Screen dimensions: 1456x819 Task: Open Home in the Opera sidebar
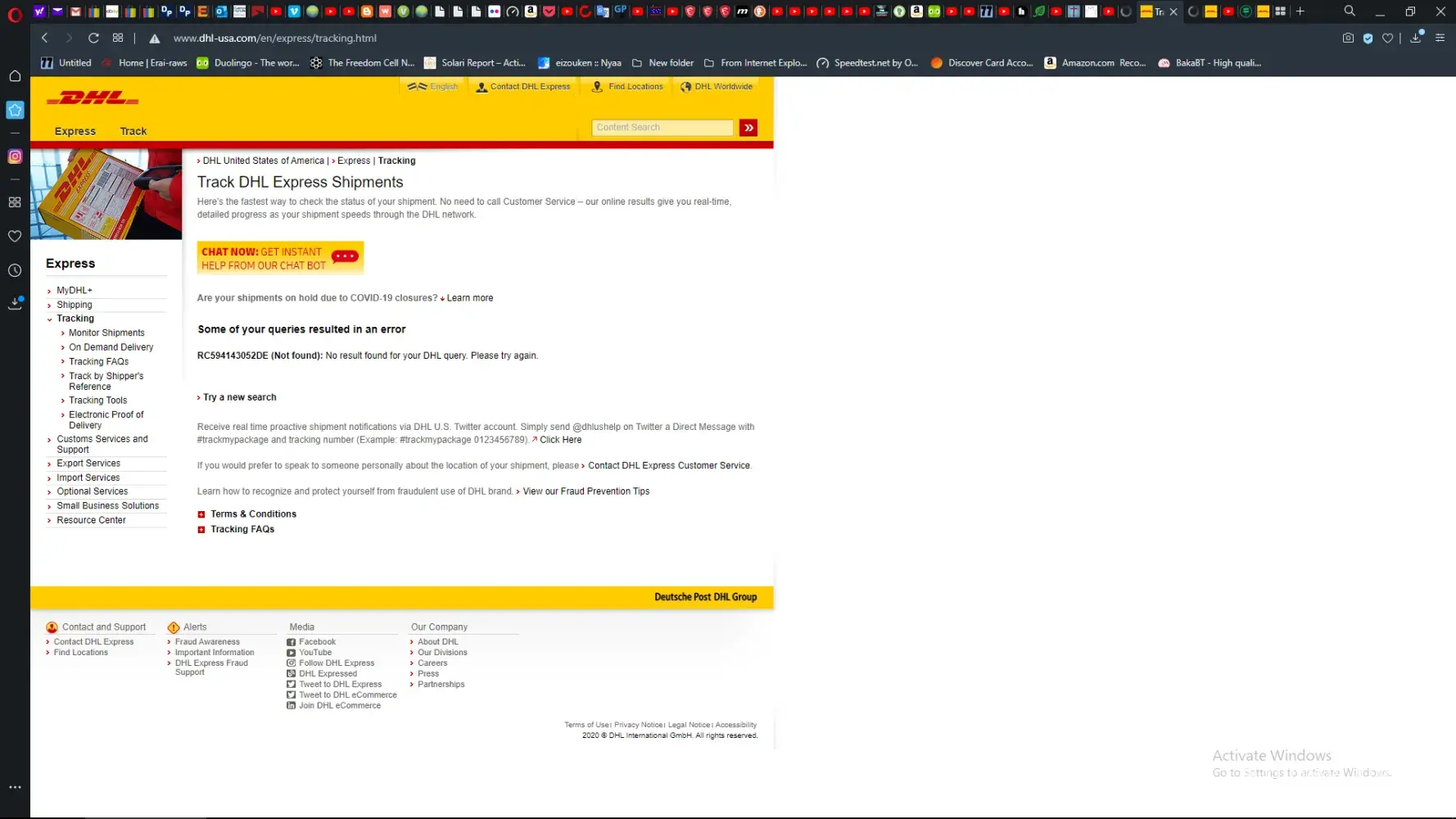[x=15, y=76]
